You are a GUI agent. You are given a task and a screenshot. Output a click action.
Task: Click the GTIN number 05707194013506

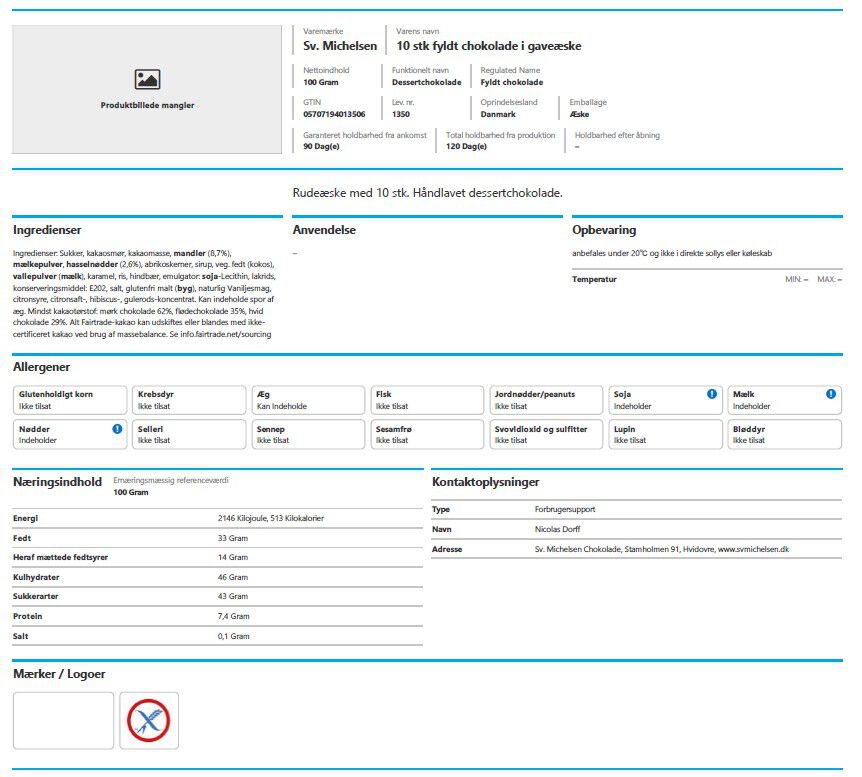point(334,114)
